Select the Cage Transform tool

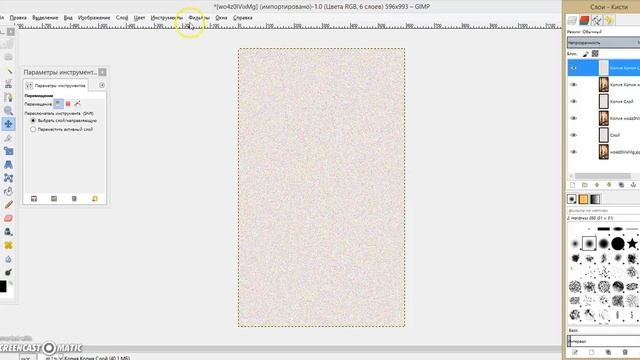click(8, 178)
